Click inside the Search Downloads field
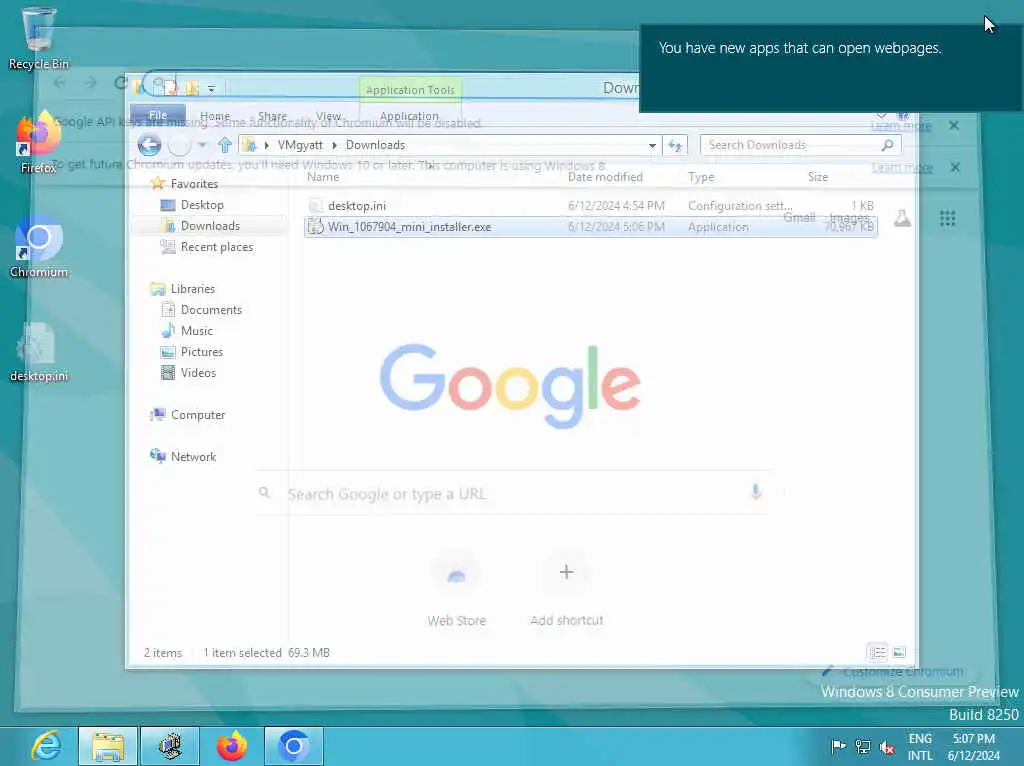This screenshot has height=766, width=1024. (800, 145)
